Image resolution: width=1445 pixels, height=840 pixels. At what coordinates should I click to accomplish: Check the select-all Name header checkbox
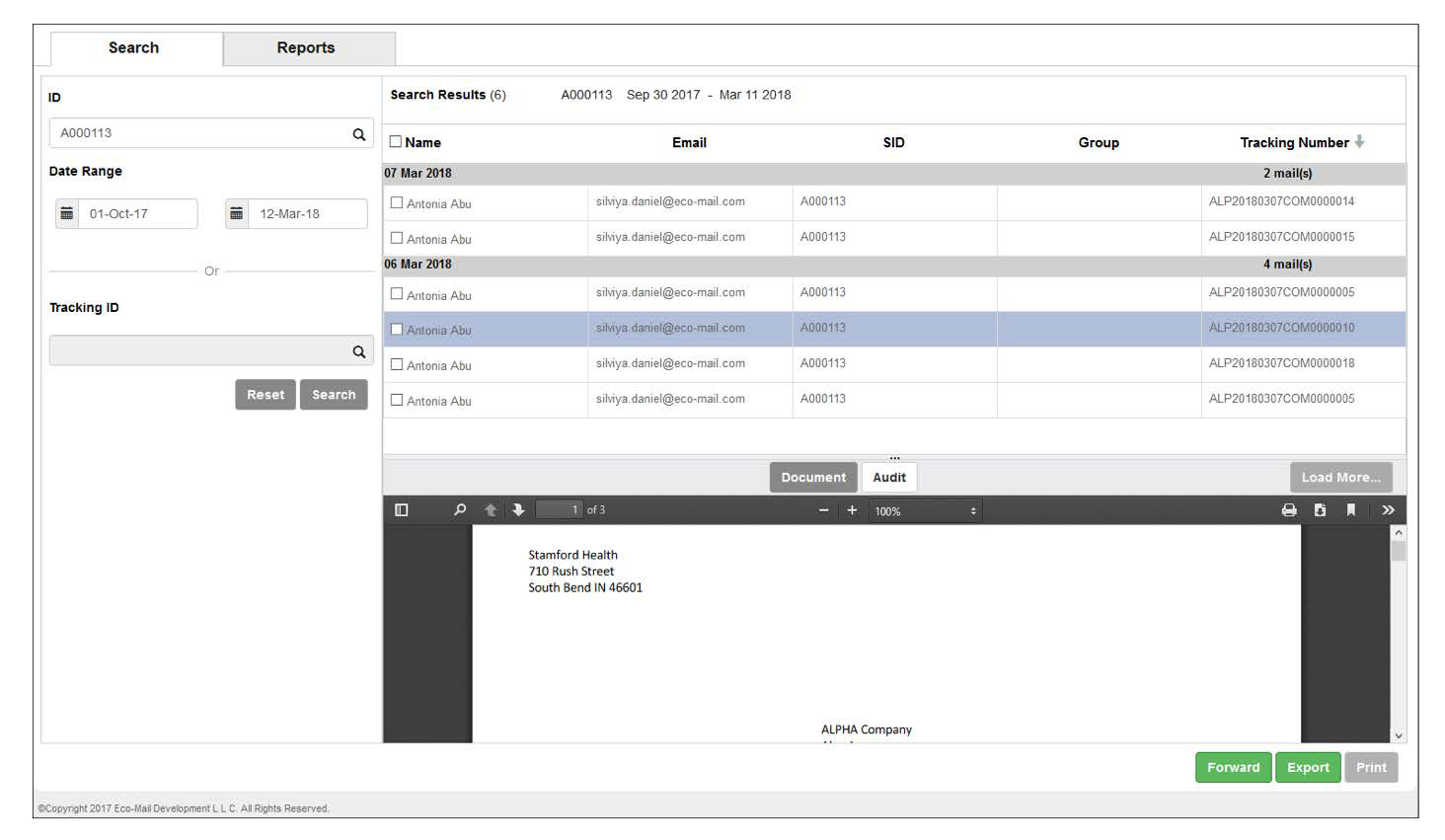(396, 142)
